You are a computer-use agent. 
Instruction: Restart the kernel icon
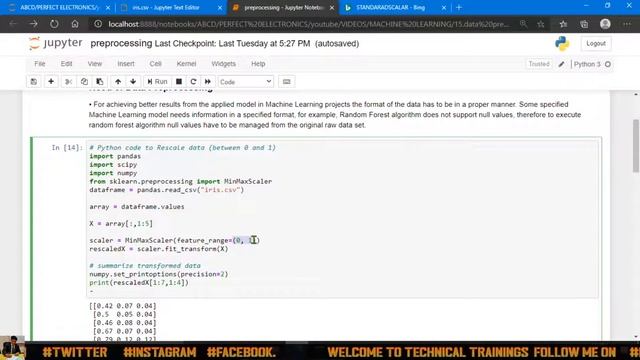(193, 82)
